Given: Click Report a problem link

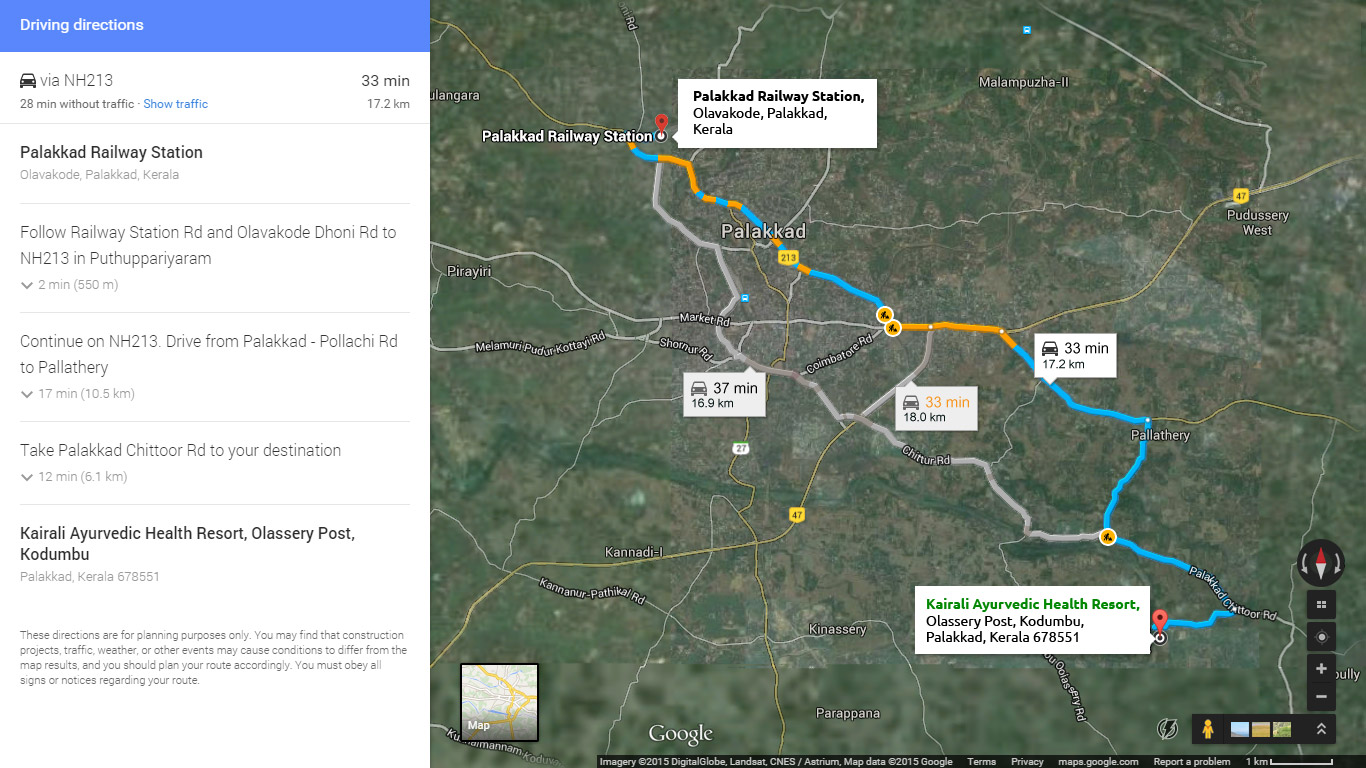Looking at the screenshot, I should (1192, 762).
